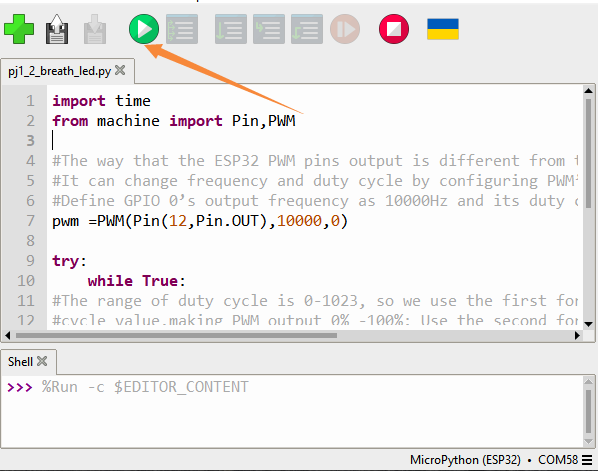Click the editor's scroll down arrow
This screenshot has width=598, height=471.
(x=588, y=325)
